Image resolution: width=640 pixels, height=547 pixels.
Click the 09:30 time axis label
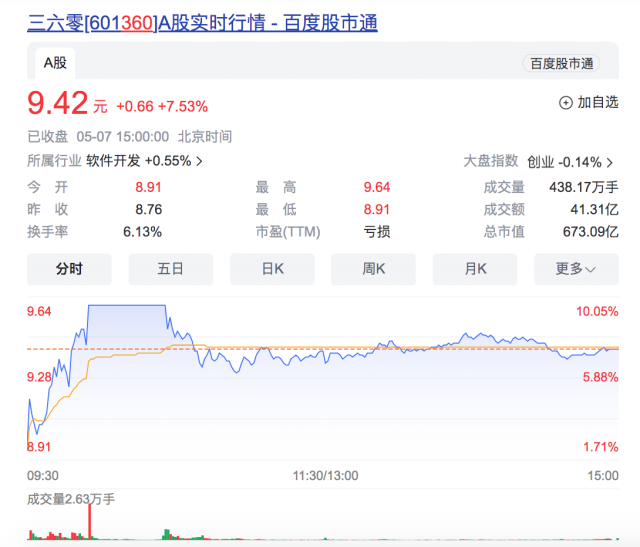[43, 476]
